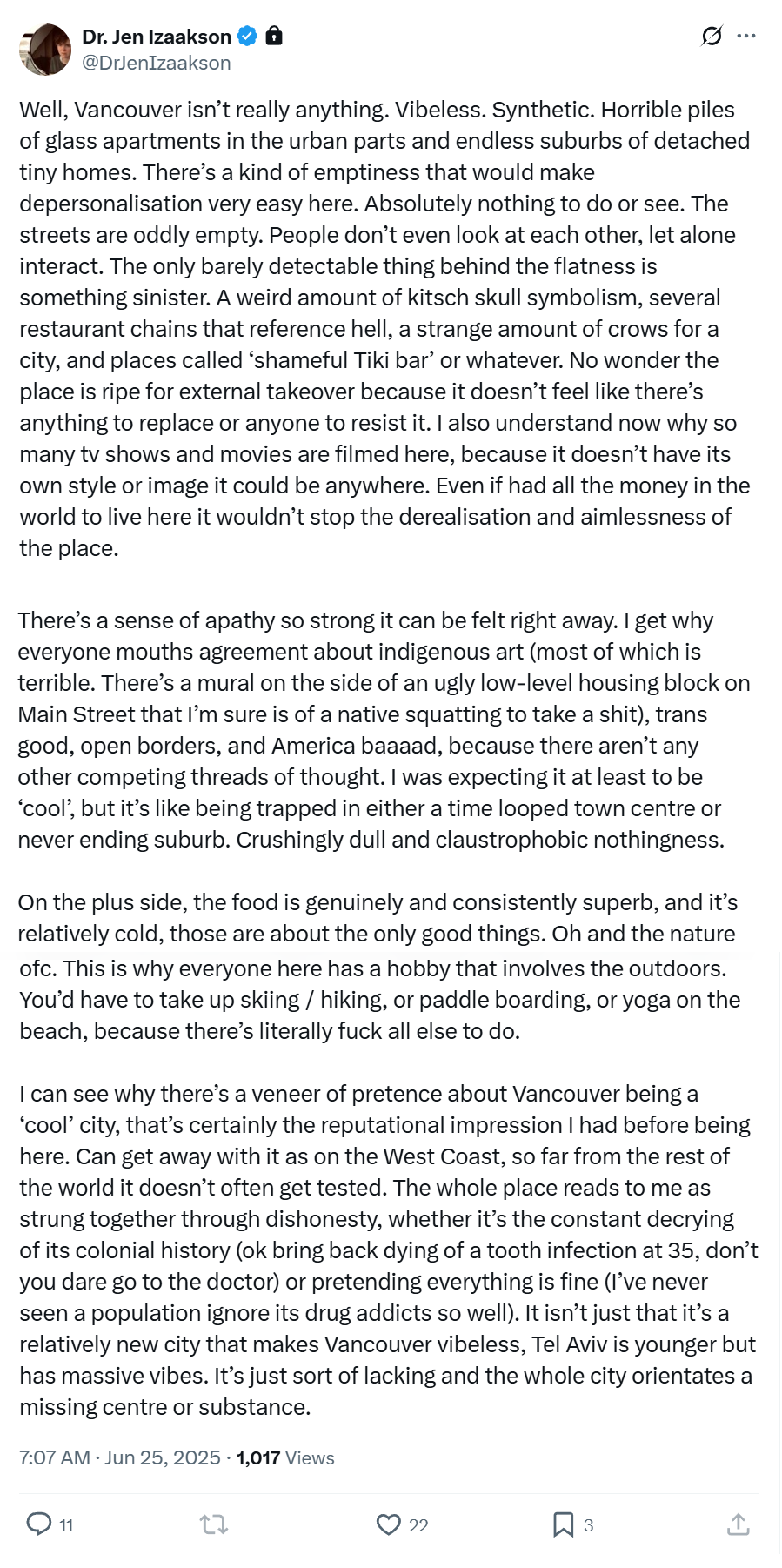Click the padlock icon beside the name
Screen dimensions: 782x1568
(274, 36)
